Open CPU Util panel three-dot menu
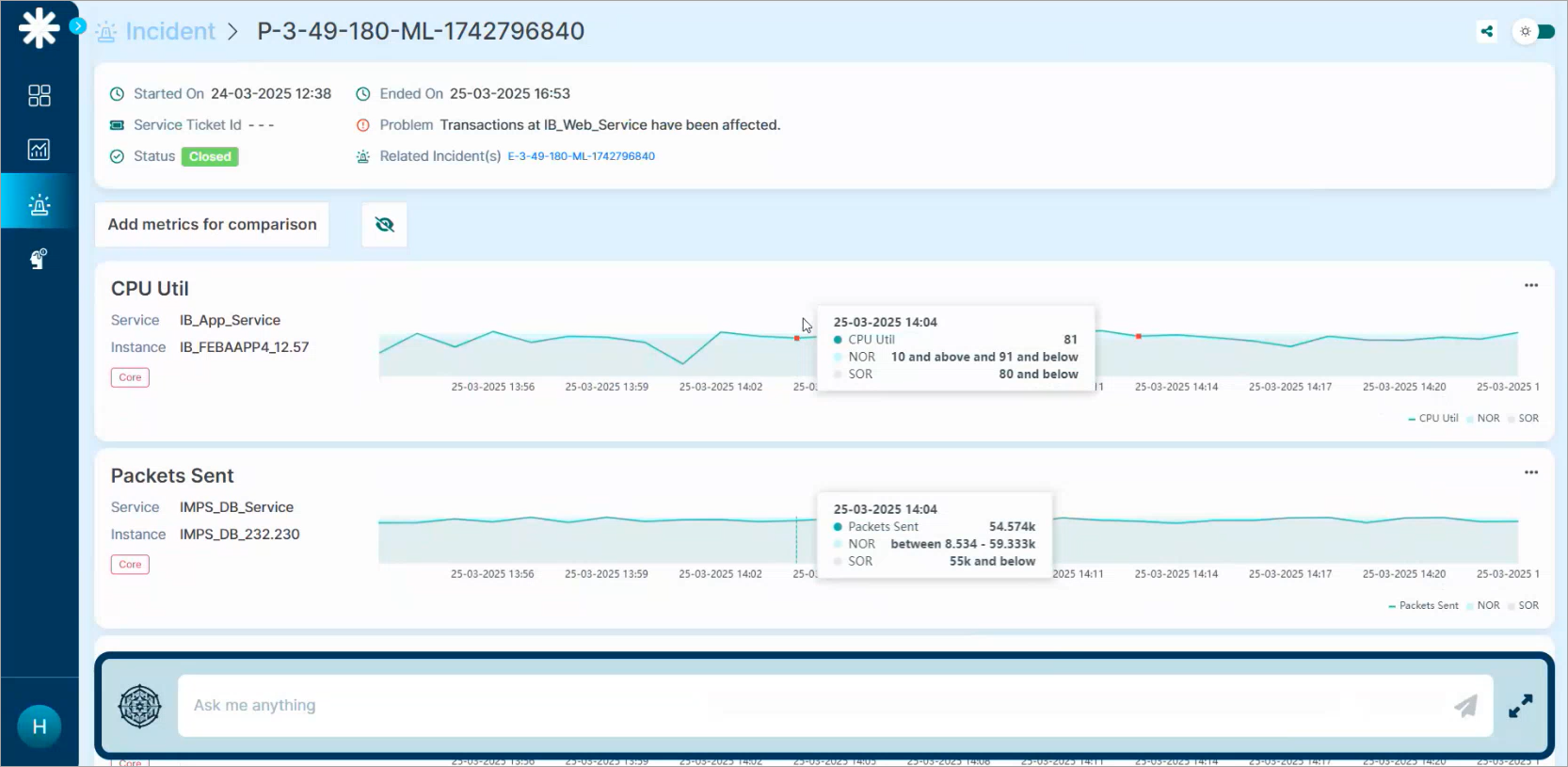Image resolution: width=1568 pixels, height=767 pixels. pos(1531,285)
